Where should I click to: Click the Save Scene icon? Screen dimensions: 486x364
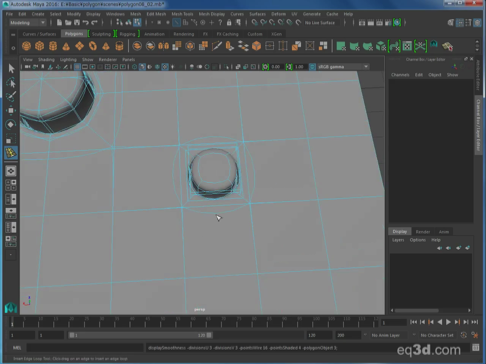tap(77, 23)
